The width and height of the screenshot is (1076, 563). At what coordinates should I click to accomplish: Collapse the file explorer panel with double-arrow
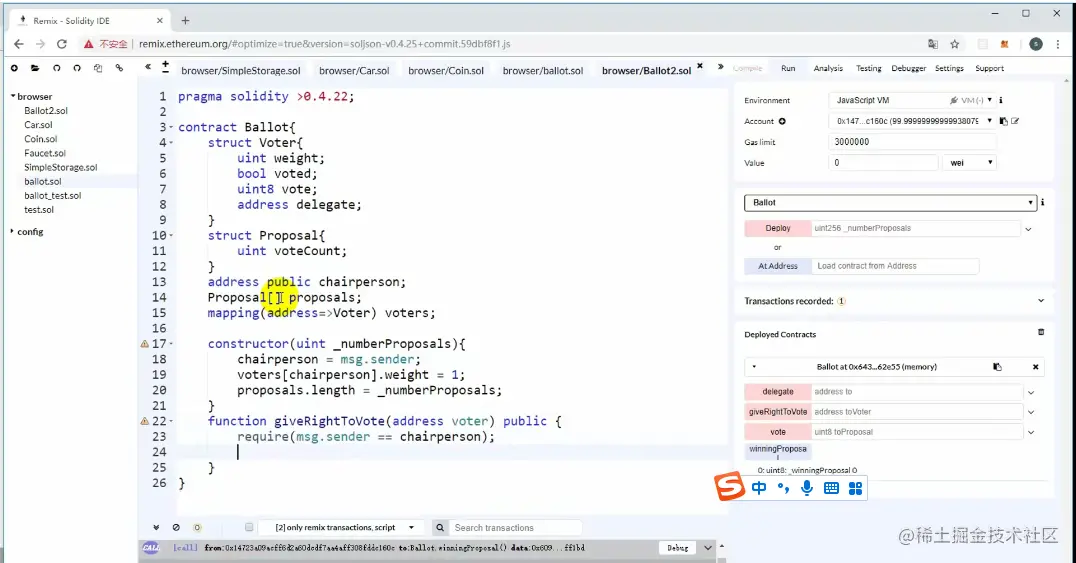(148, 67)
